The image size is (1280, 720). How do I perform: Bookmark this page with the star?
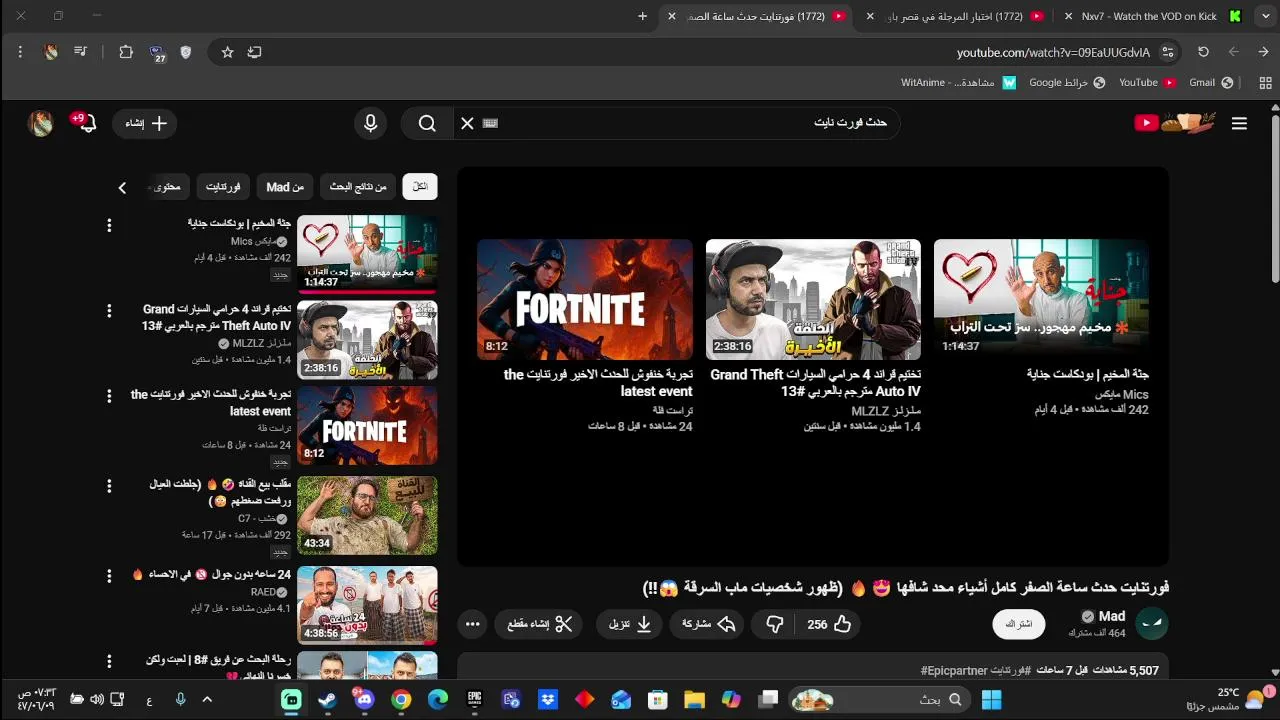[x=228, y=52]
